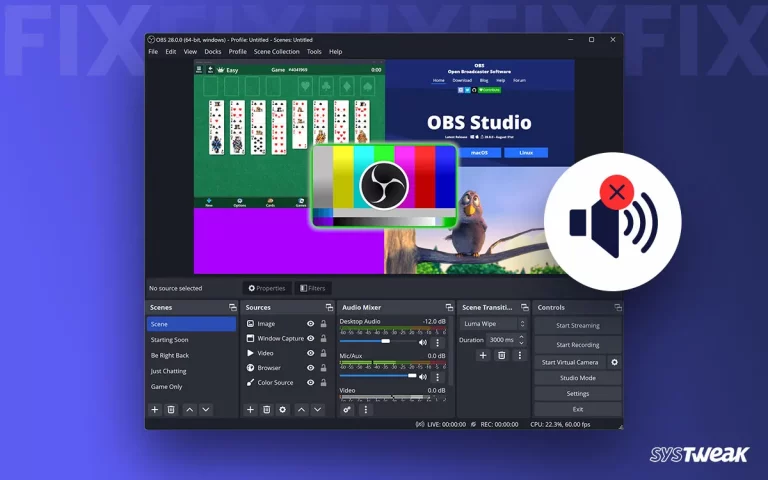Move scene down with arrow

(206, 409)
